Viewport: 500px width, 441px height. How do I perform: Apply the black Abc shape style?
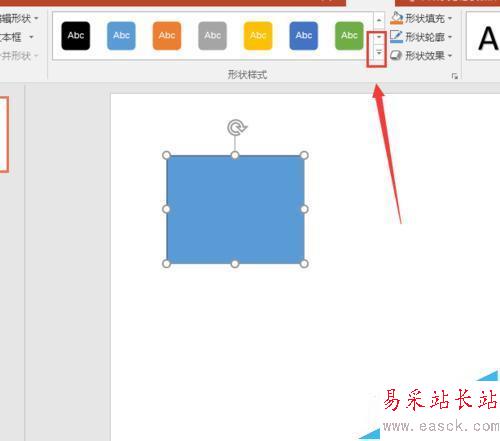click(76, 36)
